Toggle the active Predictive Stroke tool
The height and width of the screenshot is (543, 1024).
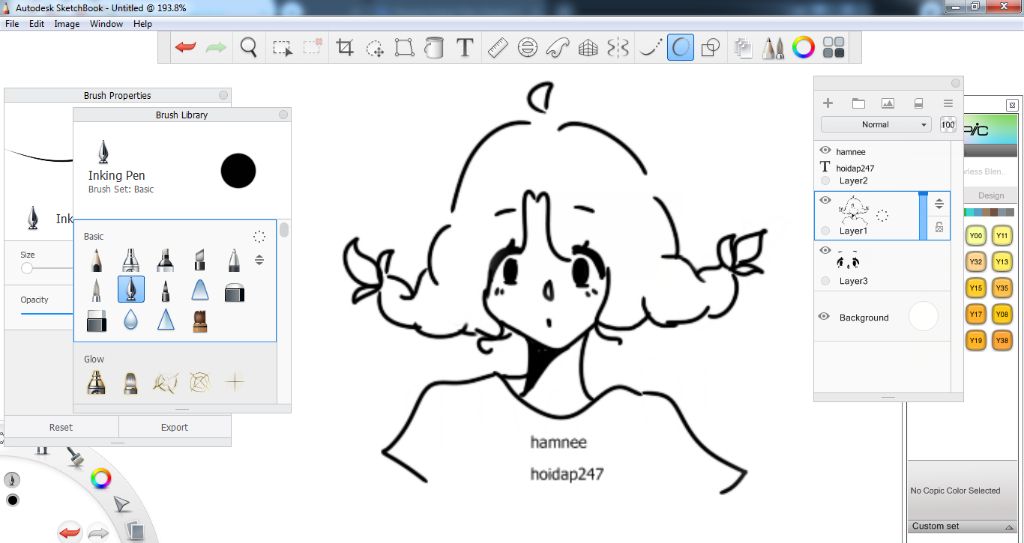(x=680, y=47)
